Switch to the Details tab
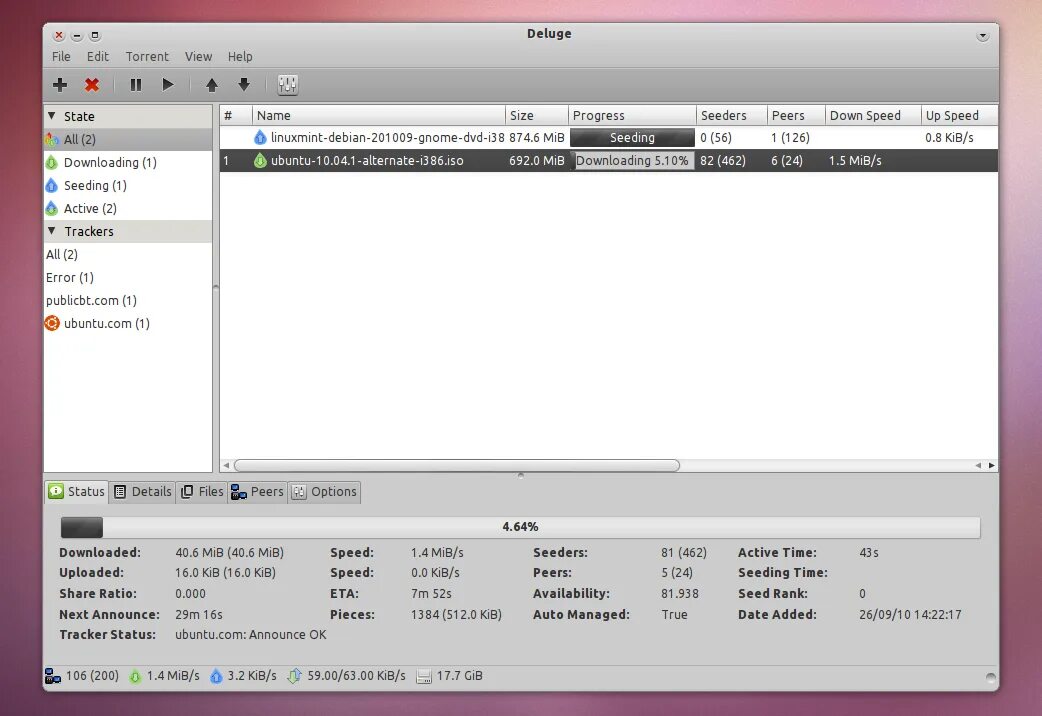Screen dimensions: 1042x716 tap(142, 491)
